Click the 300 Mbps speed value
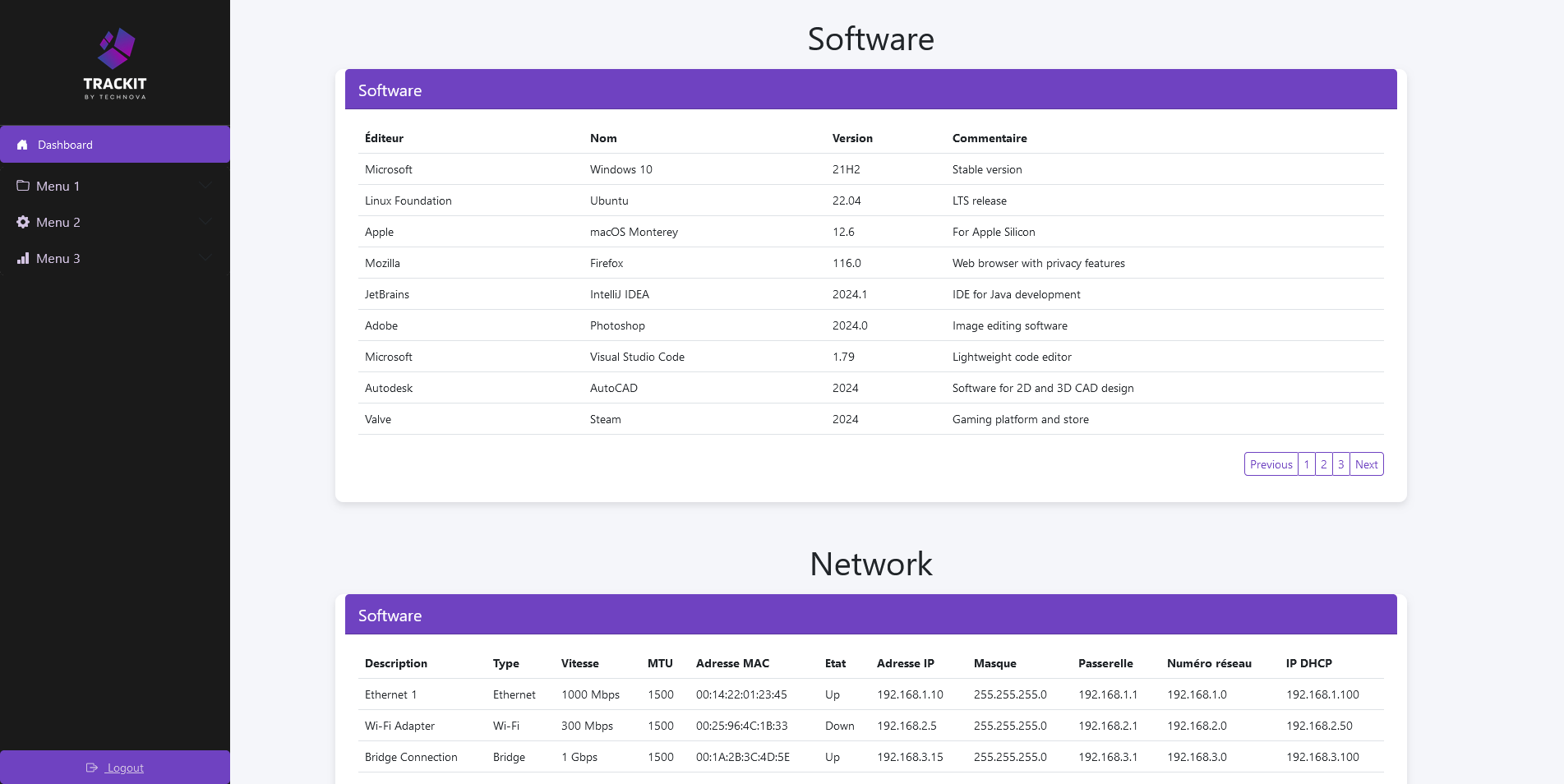1564x784 pixels. point(588,726)
